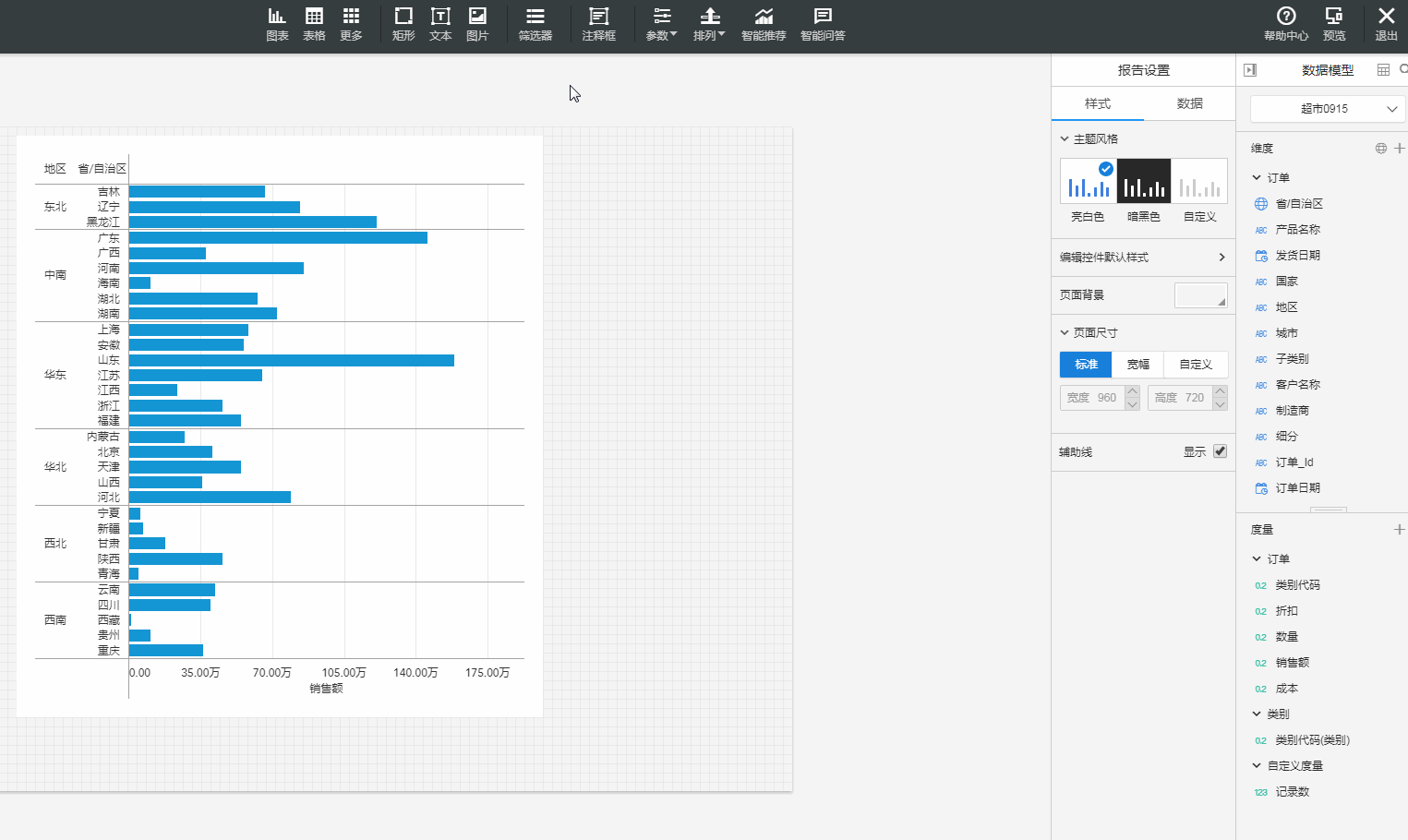This screenshot has height=840, width=1408.
Task: Open 编辑控件默认样式 settings
Action: (x=1143, y=258)
